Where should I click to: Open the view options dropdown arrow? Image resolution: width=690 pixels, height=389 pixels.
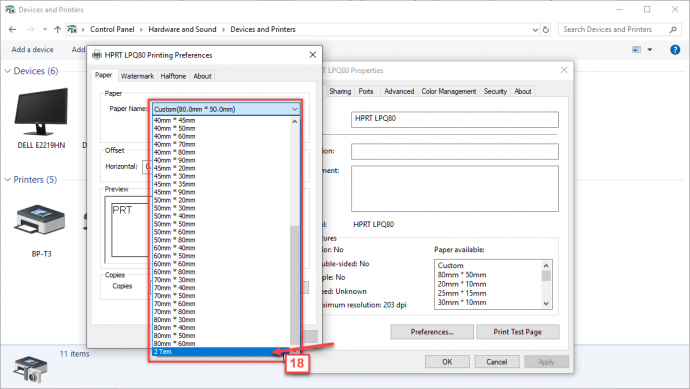650,50
